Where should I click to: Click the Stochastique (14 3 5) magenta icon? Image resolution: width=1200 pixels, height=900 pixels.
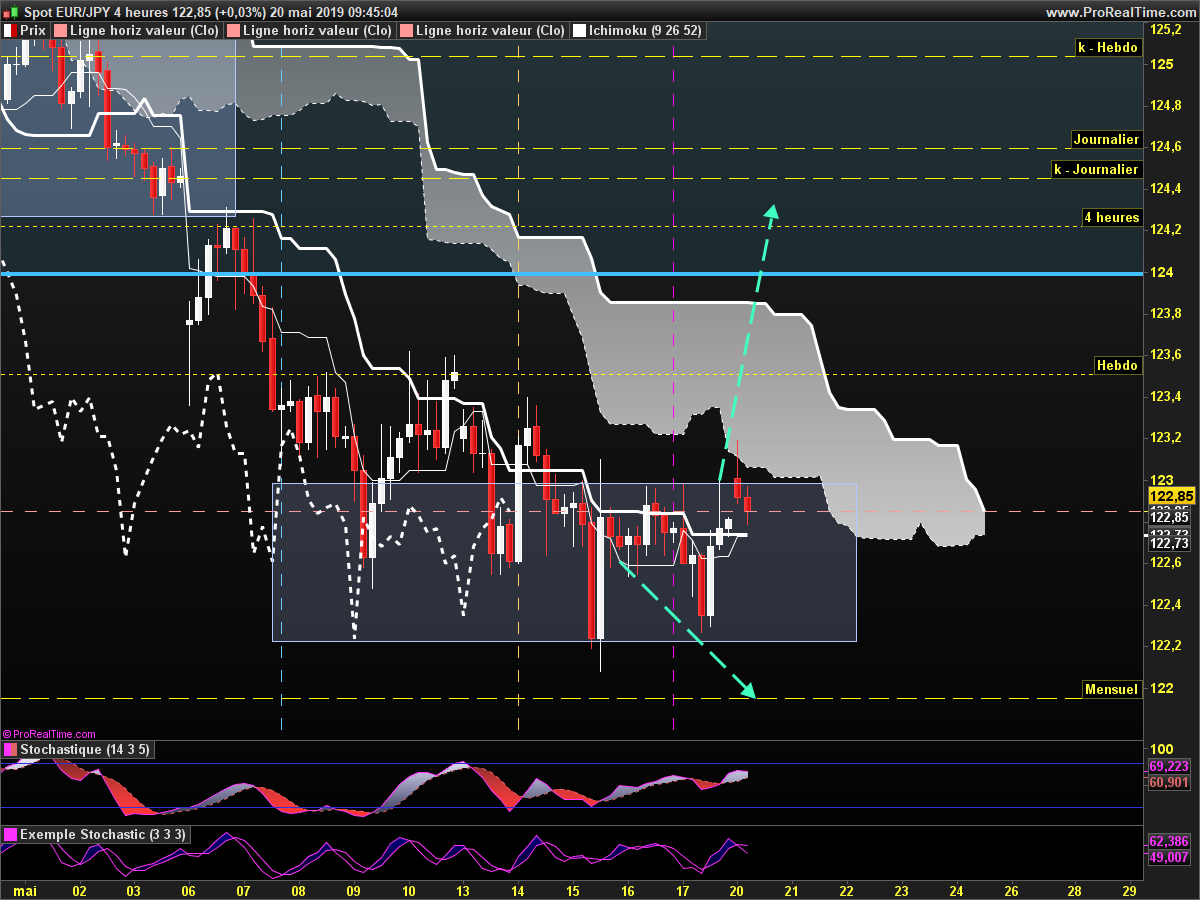[x=10, y=750]
